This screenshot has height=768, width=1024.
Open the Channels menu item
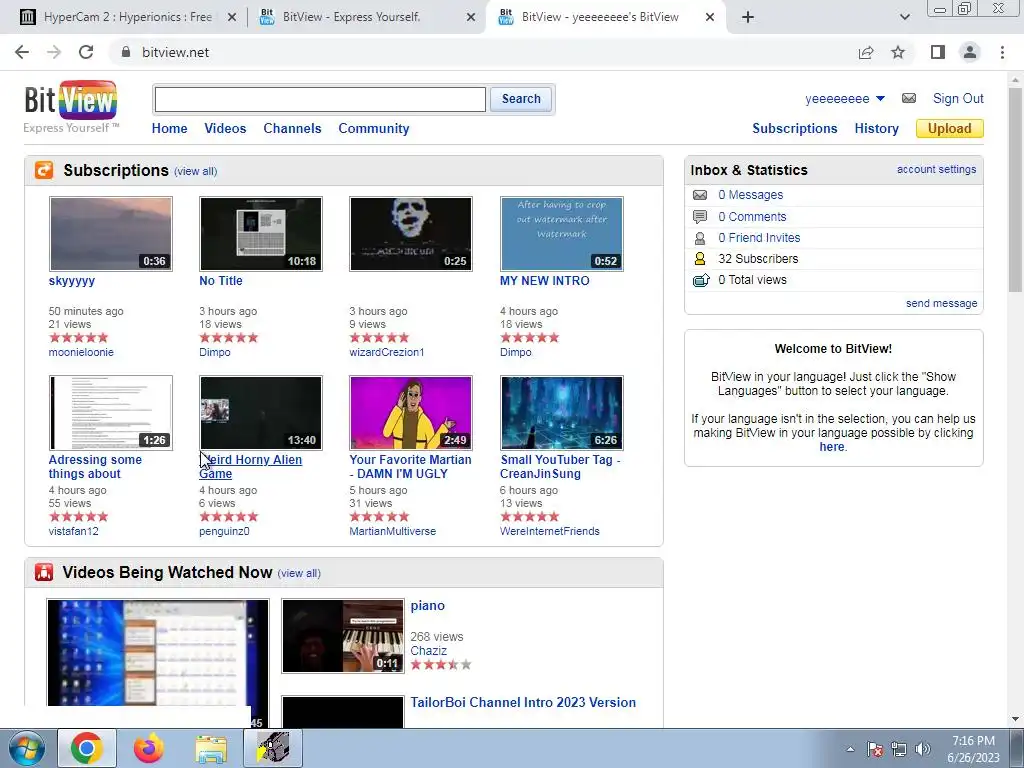pos(292,129)
